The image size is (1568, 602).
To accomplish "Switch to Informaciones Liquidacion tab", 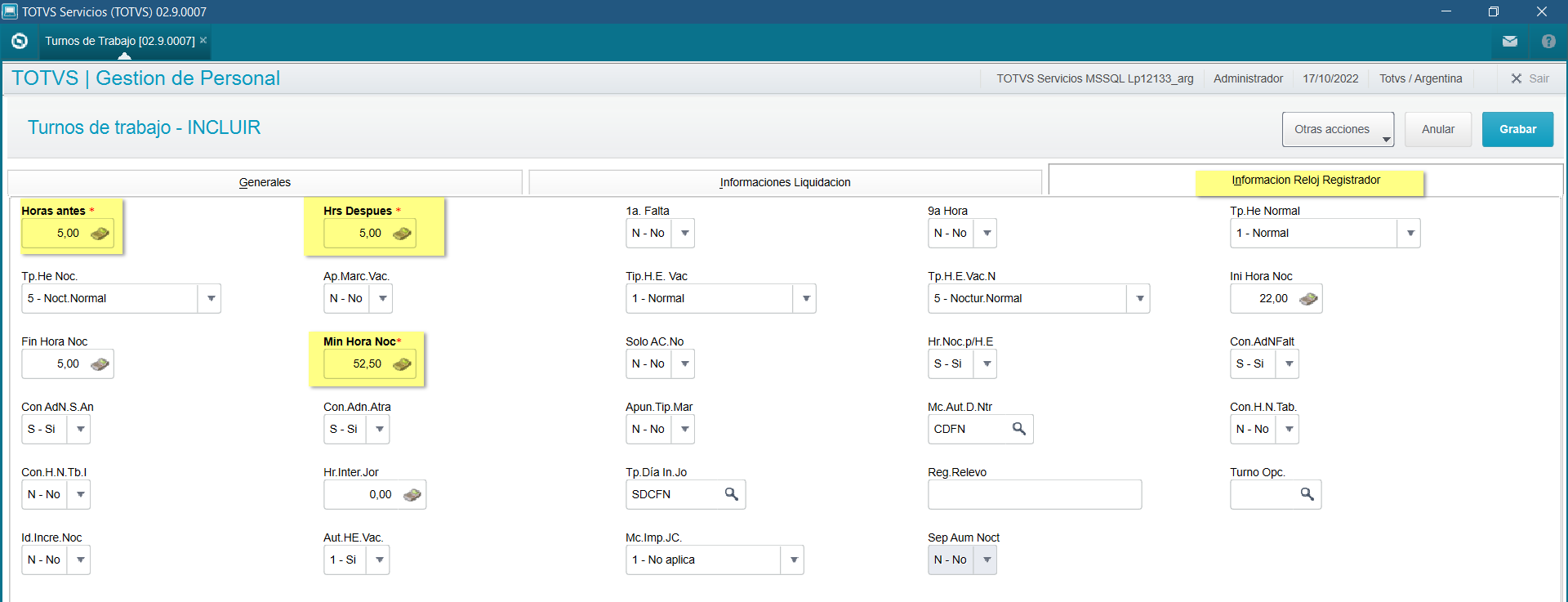I will (x=785, y=182).
